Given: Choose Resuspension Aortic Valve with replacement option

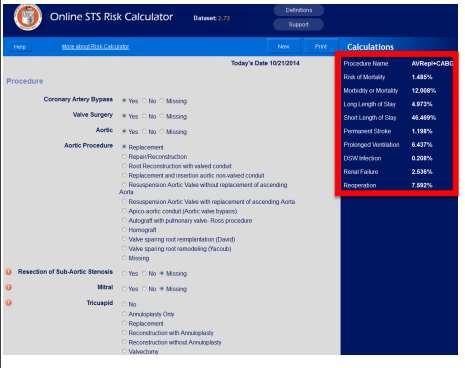Looking at the screenshot, I should 124,201.
